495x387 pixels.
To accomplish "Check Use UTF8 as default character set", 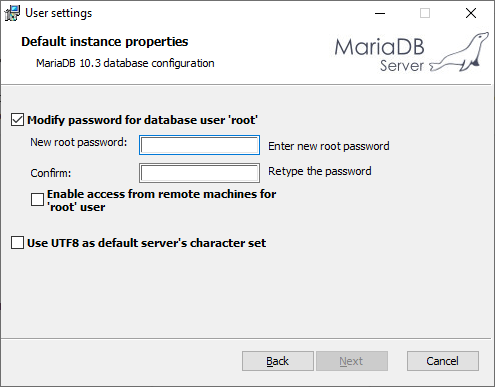I will pos(17,243).
